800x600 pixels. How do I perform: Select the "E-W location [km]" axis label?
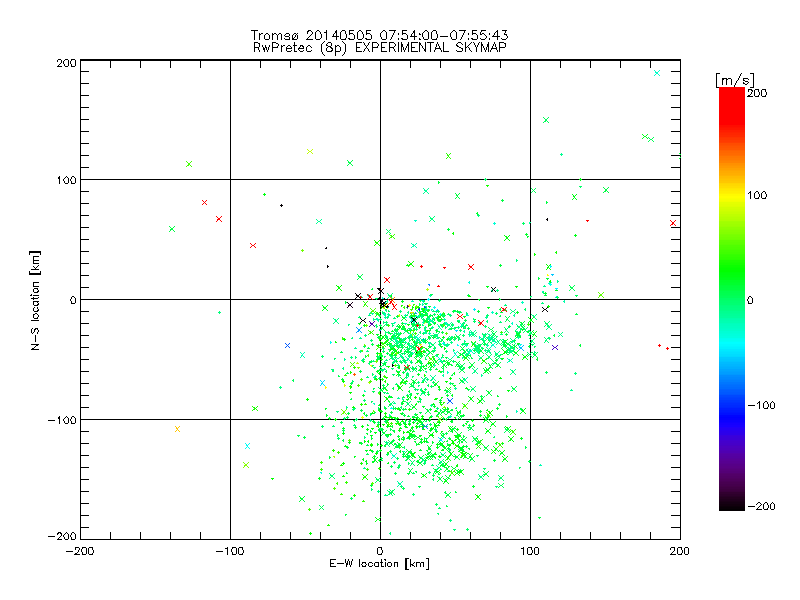[x=379, y=564]
